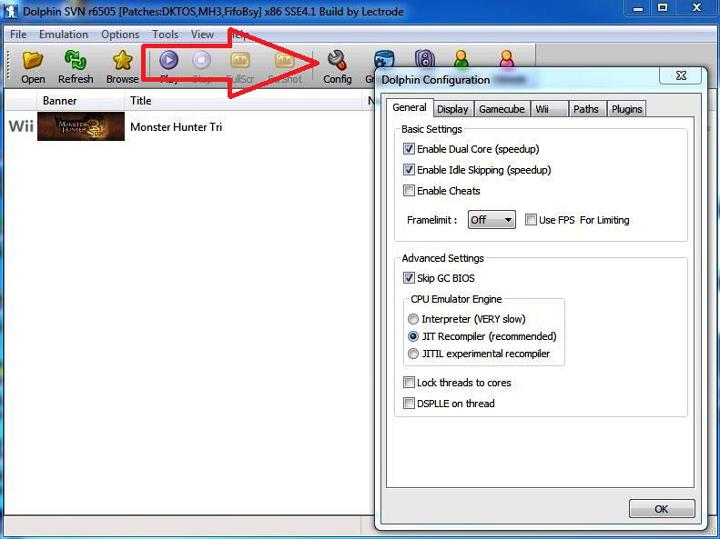Switch to the Plugins tab
The width and height of the screenshot is (720, 539).
point(626,109)
